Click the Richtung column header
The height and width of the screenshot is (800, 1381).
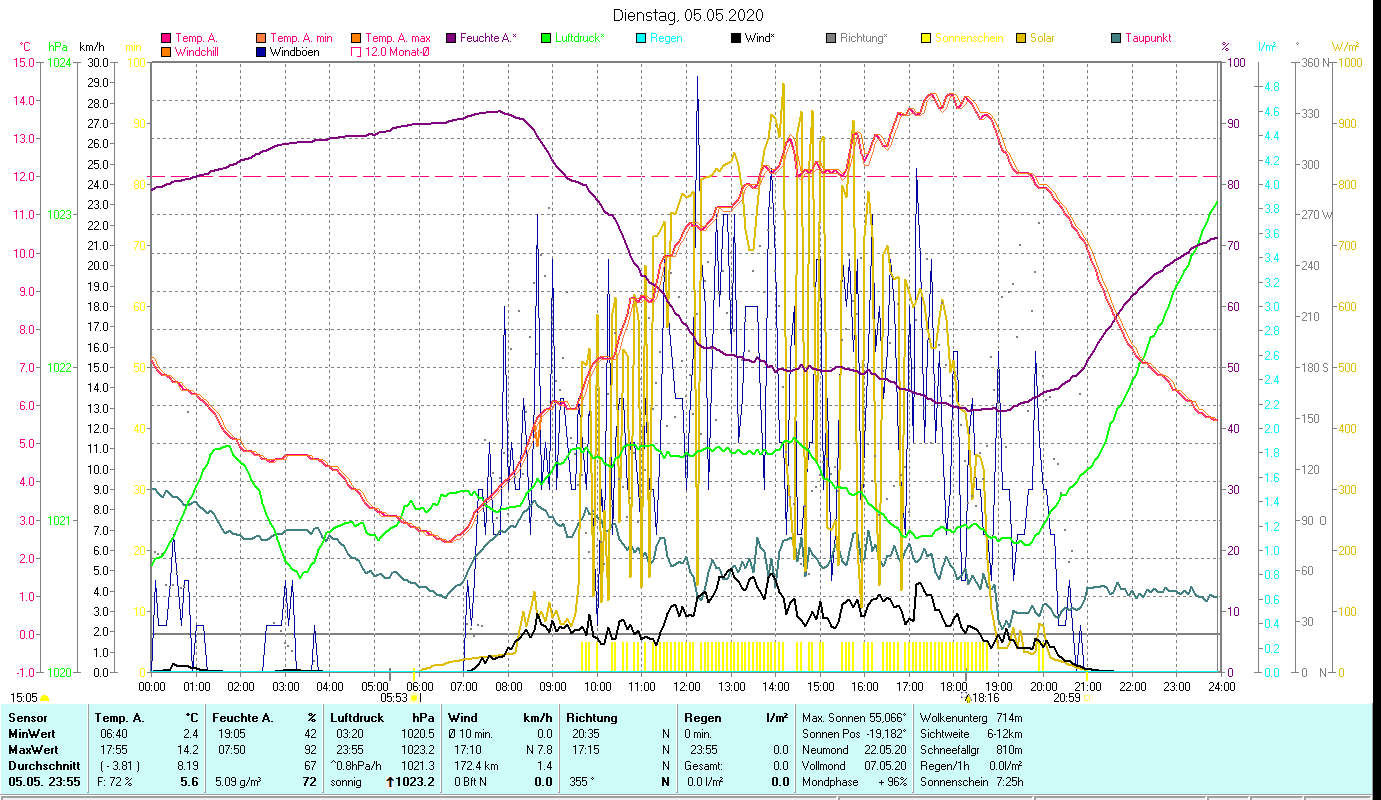click(592, 718)
